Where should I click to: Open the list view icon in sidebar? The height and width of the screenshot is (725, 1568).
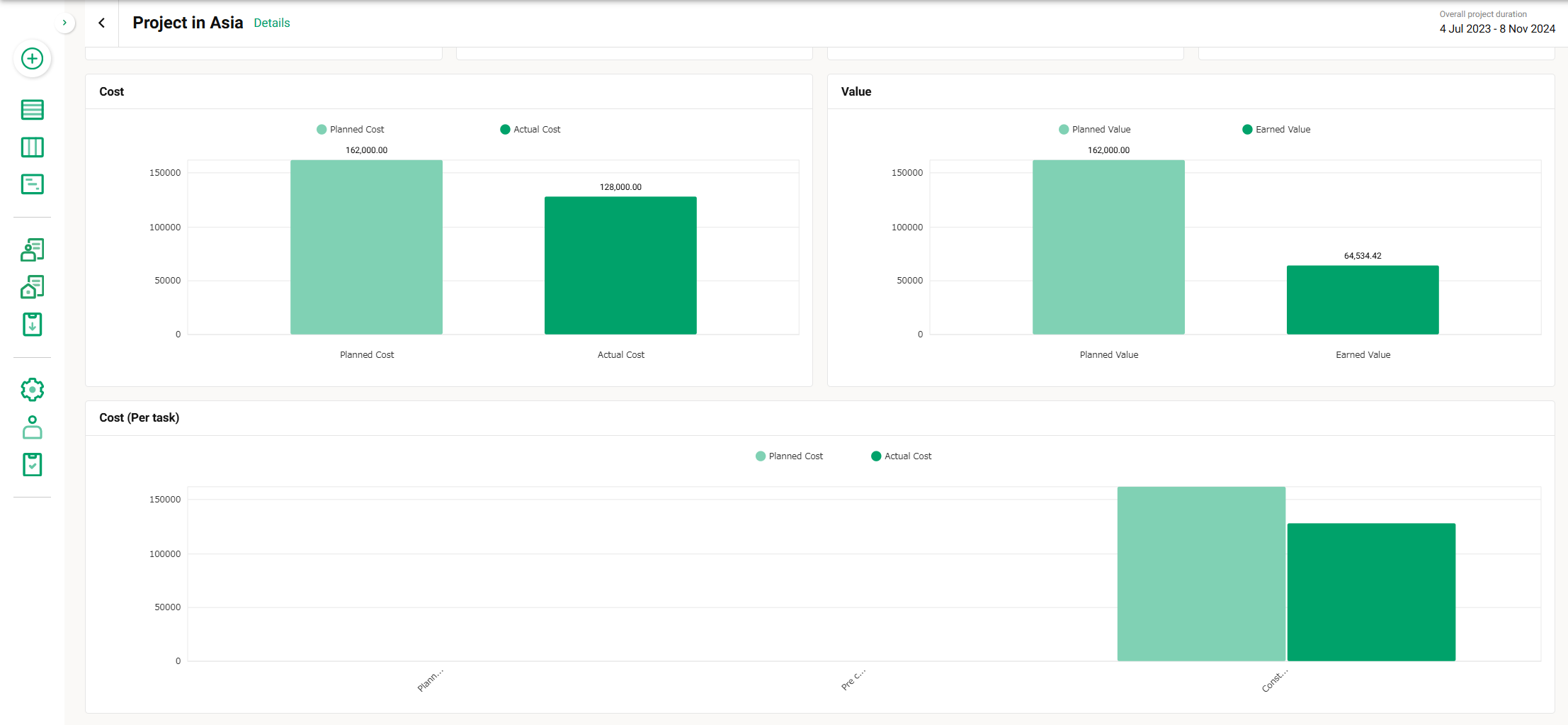[32, 110]
